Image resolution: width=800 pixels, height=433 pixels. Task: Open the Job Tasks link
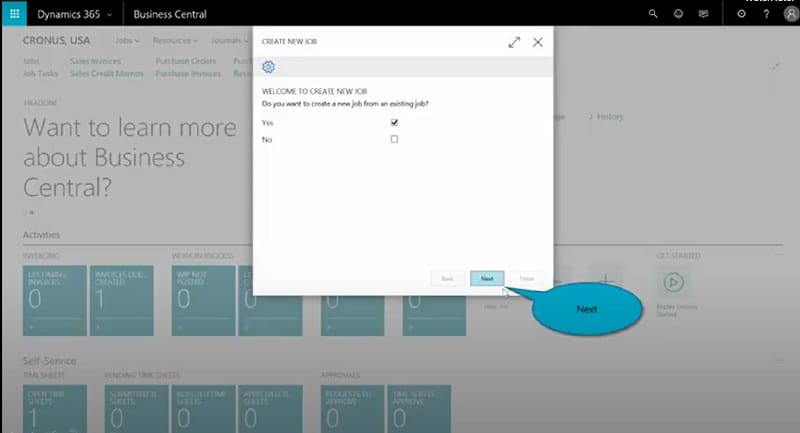pos(40,73)
